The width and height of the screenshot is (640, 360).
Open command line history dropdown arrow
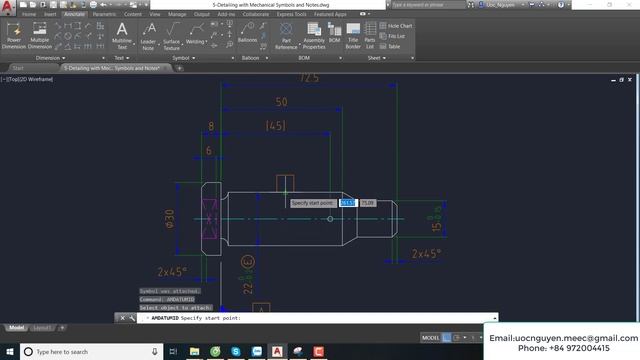point(495,318)
